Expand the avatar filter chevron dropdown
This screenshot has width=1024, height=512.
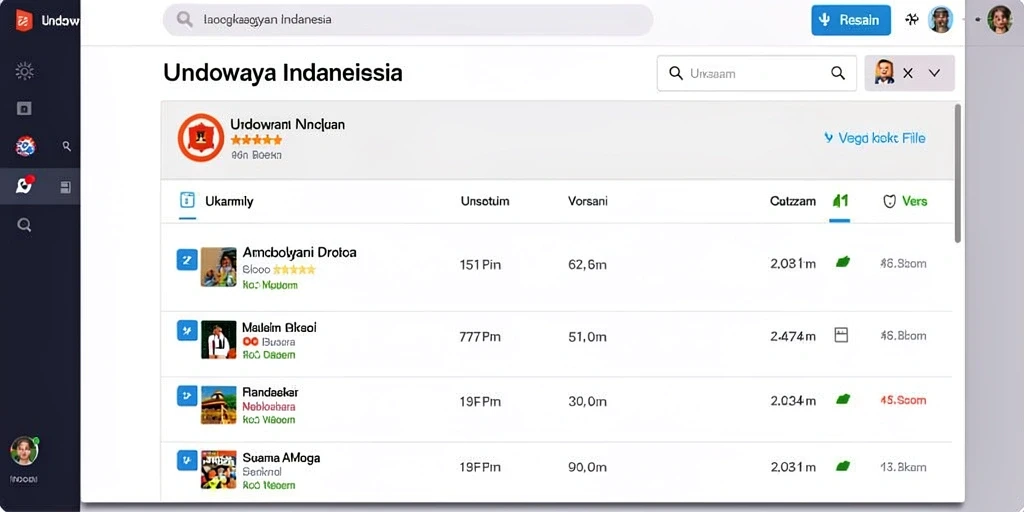pyautogui.click(x=935, y=73)
